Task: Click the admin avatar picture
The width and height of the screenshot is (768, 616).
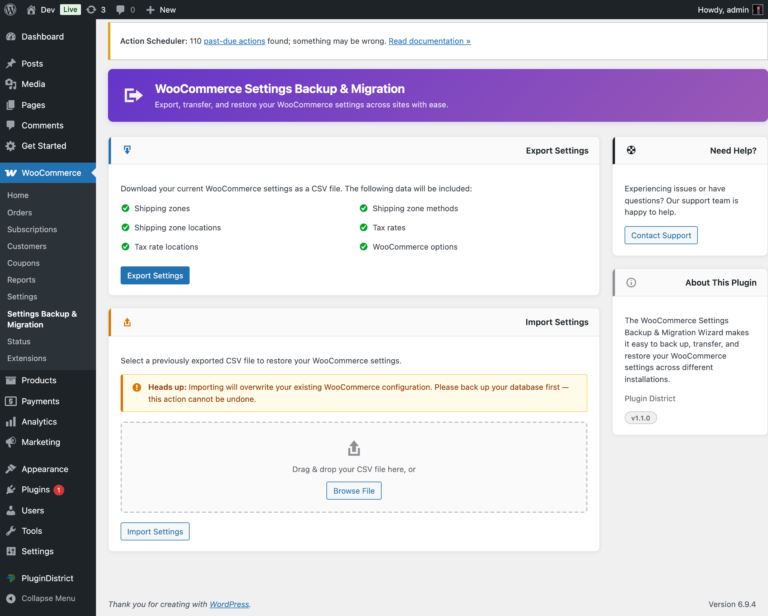Action: tap(757, 10)
